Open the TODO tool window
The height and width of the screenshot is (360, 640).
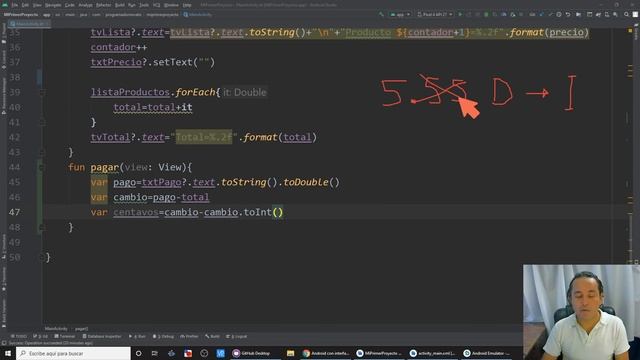click(19, 336)
